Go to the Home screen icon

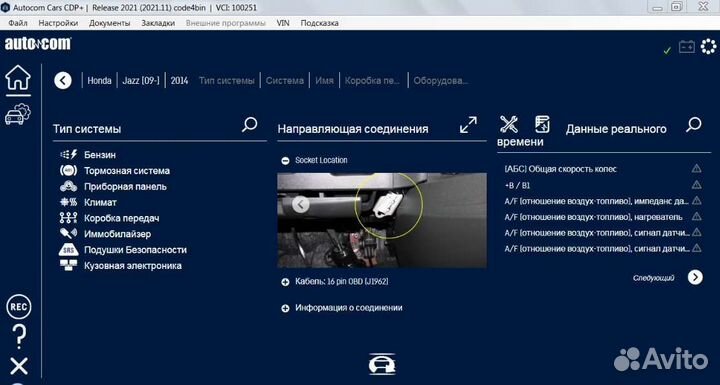(x=18, y=78)
